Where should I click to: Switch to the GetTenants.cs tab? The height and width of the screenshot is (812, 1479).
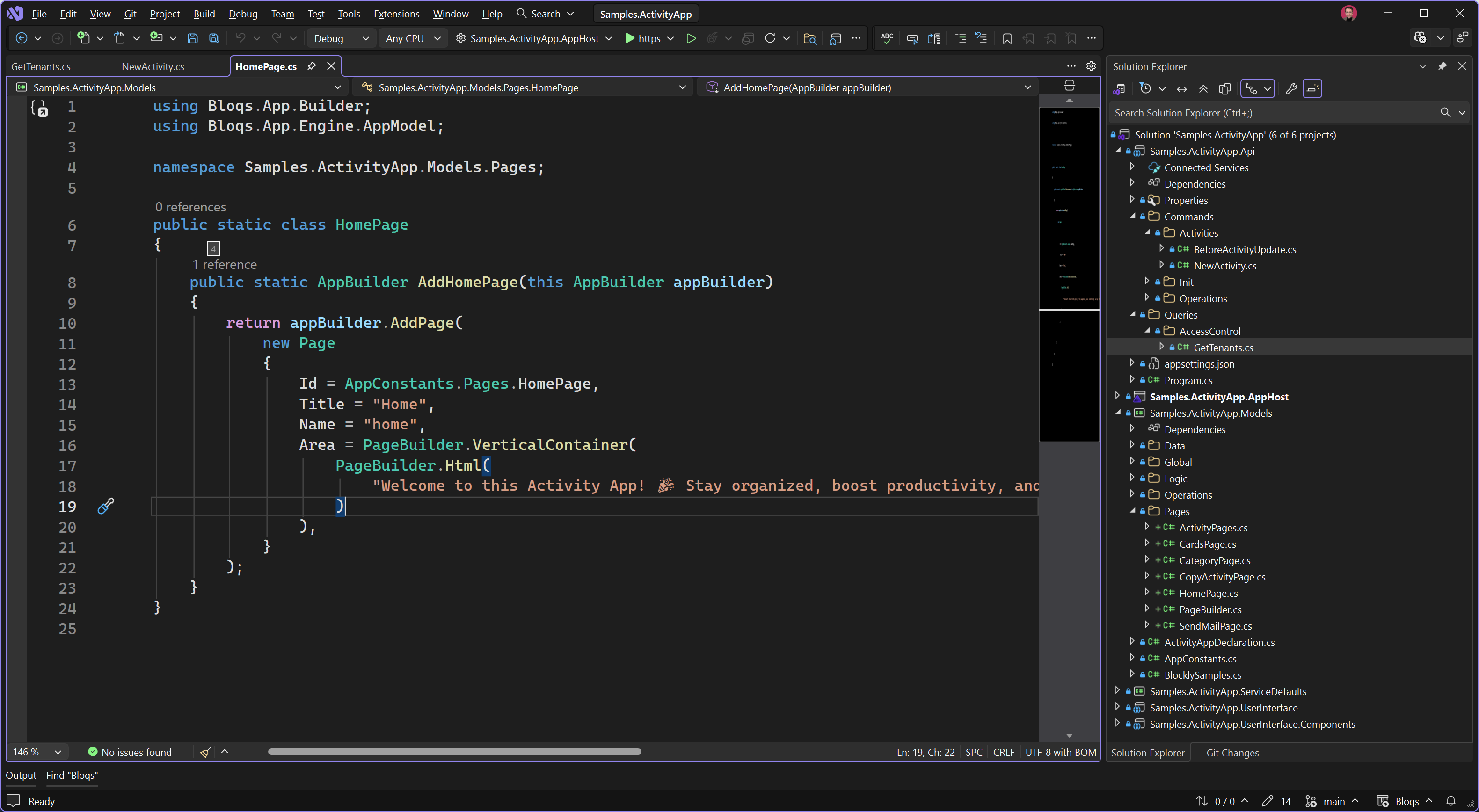[41, 66]
